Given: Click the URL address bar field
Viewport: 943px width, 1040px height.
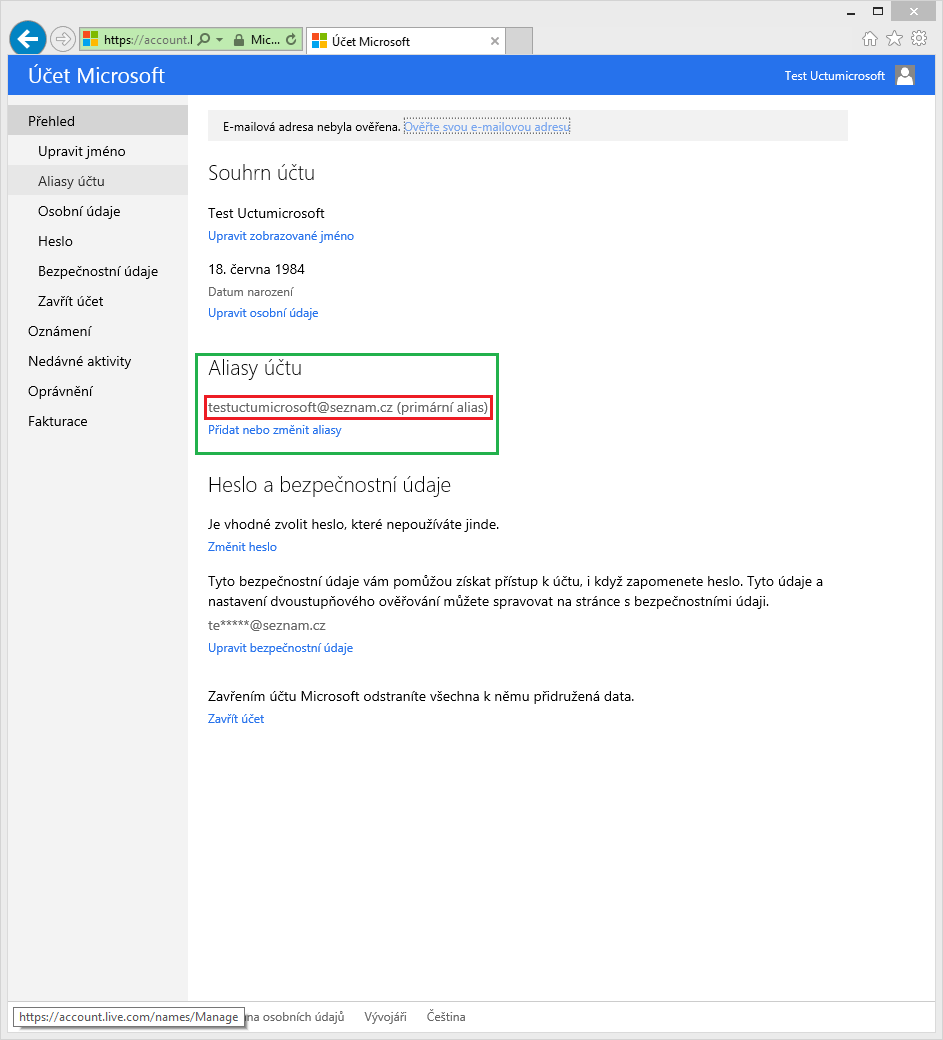Looking at the screenshot, I should point(145,40).
